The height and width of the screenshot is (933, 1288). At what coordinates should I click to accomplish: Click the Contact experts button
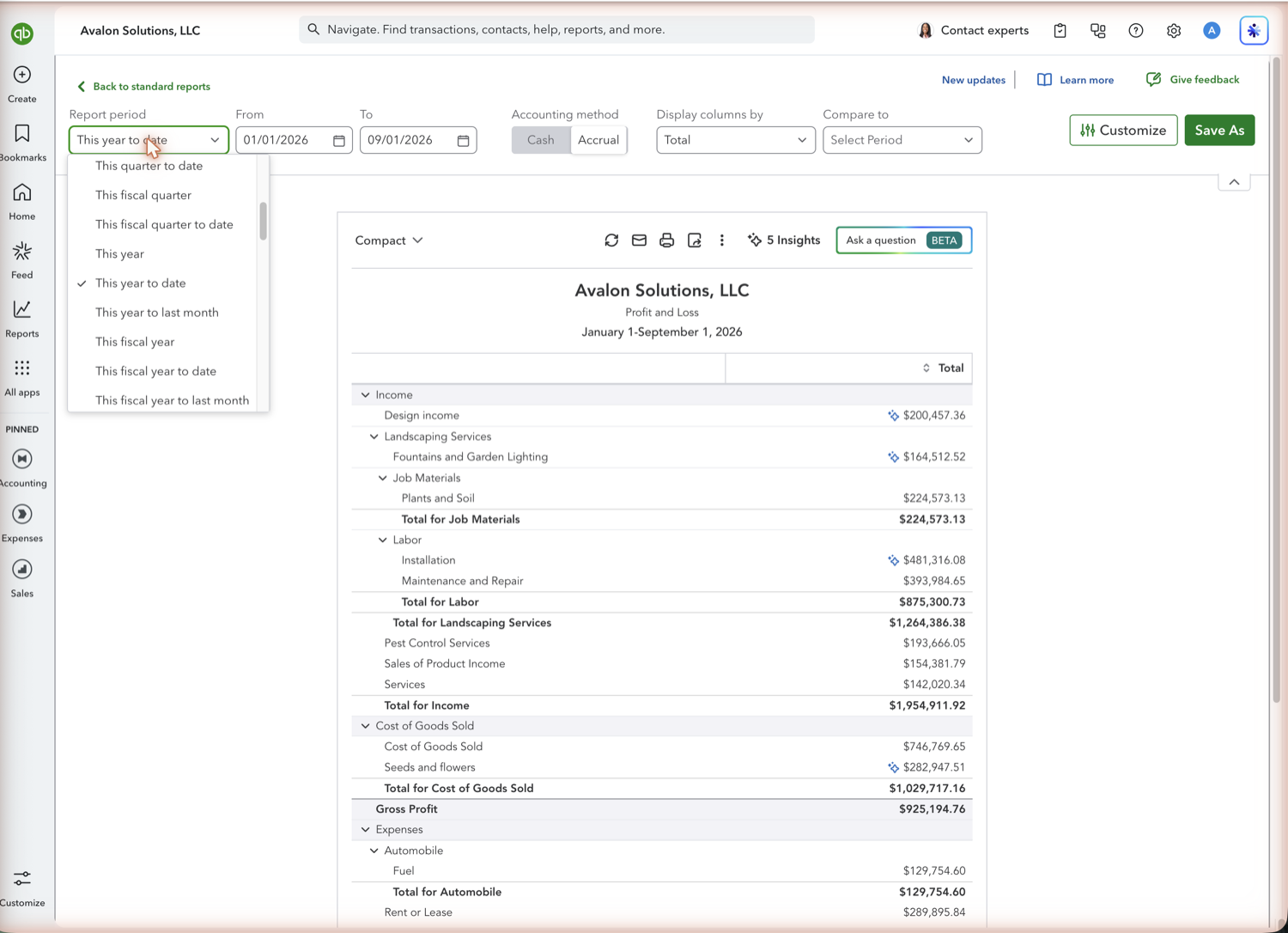point(974,30)
